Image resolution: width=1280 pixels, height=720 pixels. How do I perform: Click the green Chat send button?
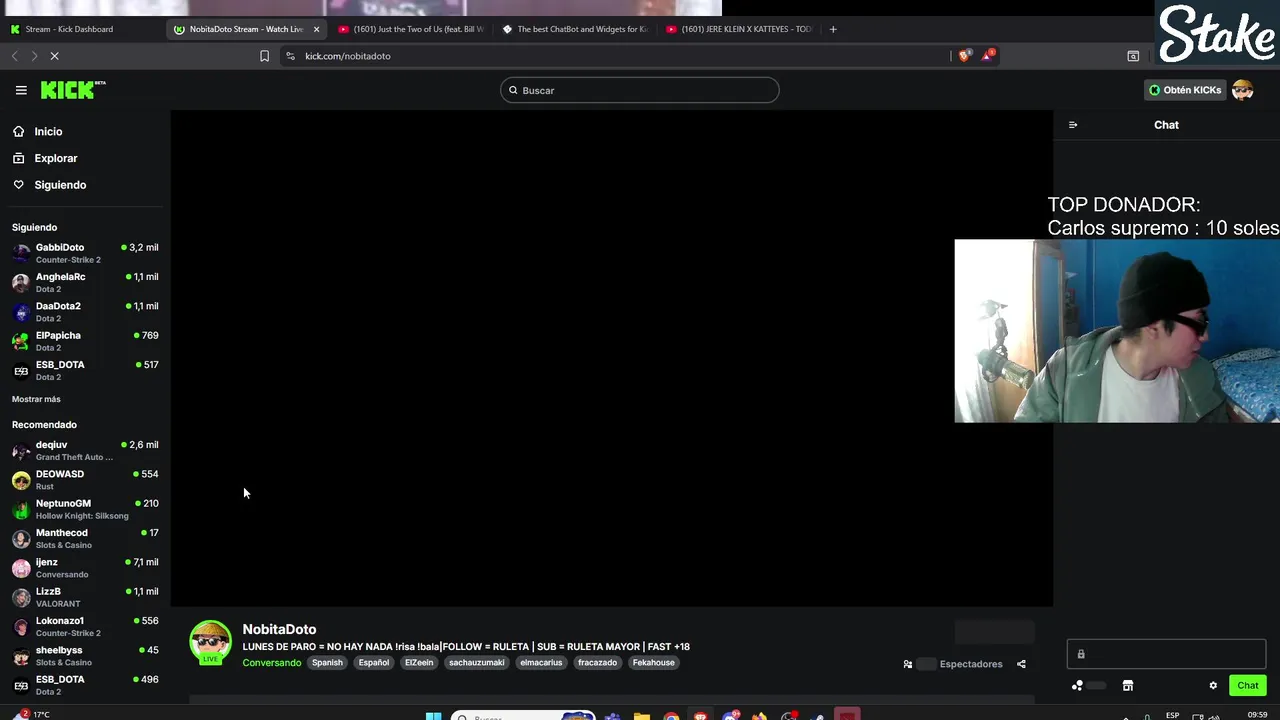pyautogui.click(x=1247, y=685)
